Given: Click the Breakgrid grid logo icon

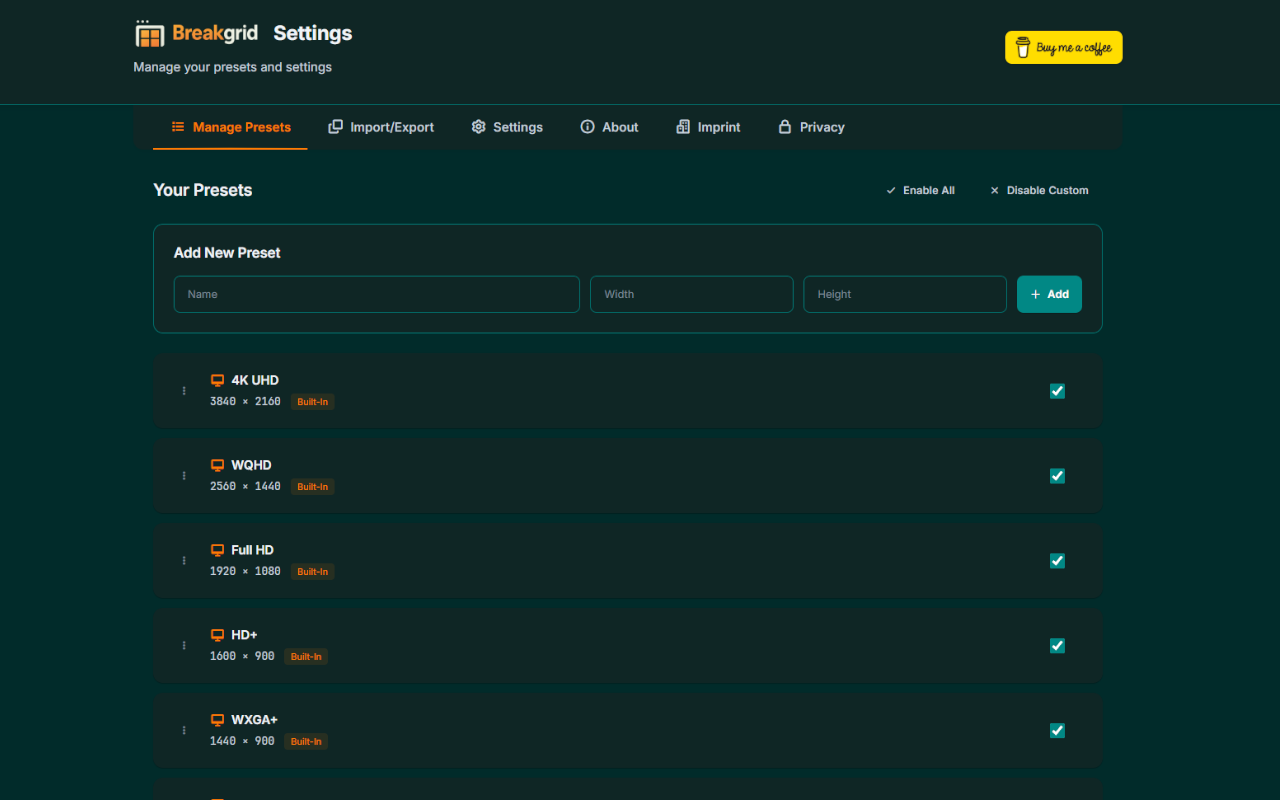Looking at the screenshot, I should click(x=149, y=33).
